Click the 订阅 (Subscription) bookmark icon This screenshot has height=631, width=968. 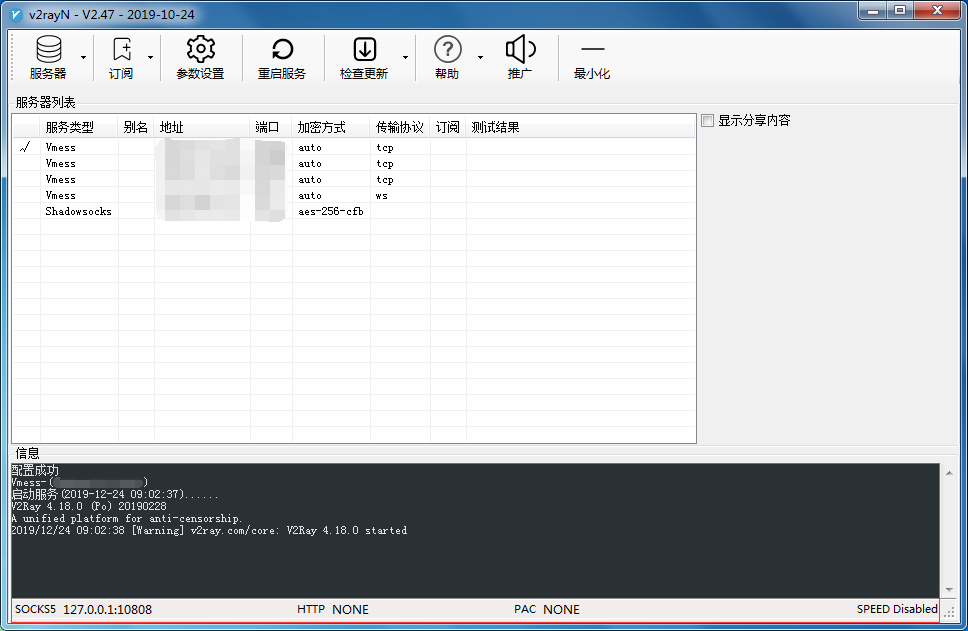click(122, 49)
